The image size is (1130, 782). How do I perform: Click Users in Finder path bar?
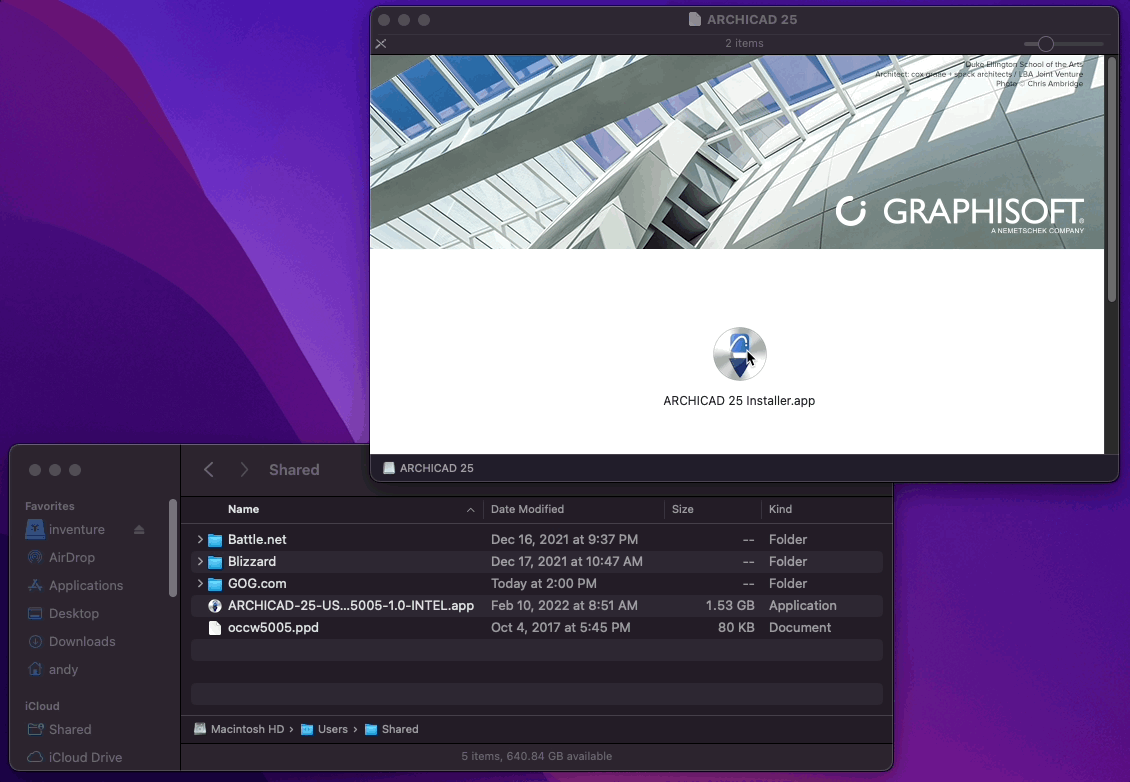coord(324,729)
